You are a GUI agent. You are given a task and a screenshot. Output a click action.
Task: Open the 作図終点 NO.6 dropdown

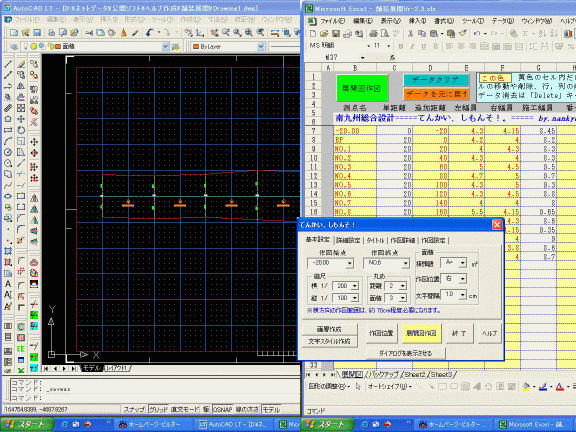click(405, 263)
